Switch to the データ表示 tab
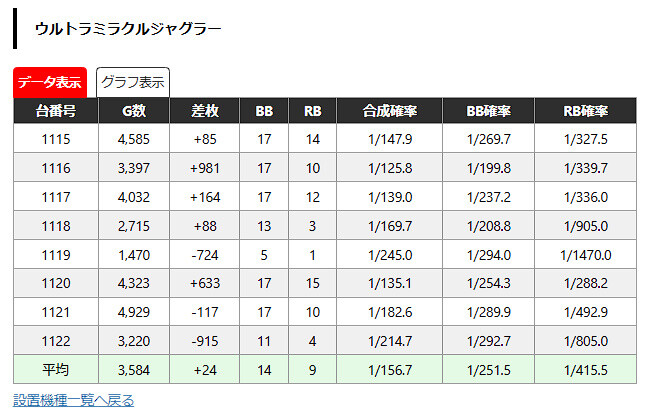Screen dimensions: 647x418 pyautogui.click(x=50, y=82)
